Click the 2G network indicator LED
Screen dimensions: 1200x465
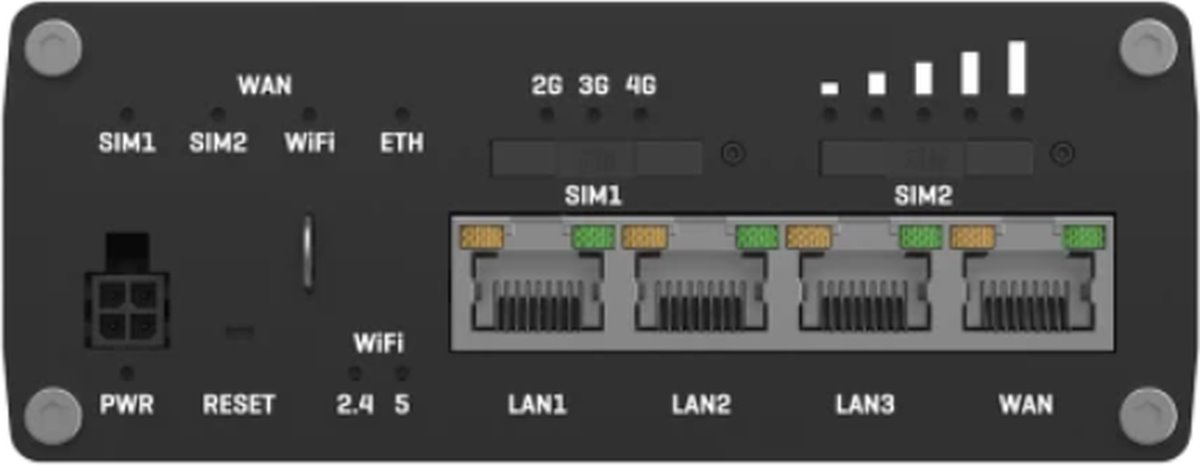[546, 115]
